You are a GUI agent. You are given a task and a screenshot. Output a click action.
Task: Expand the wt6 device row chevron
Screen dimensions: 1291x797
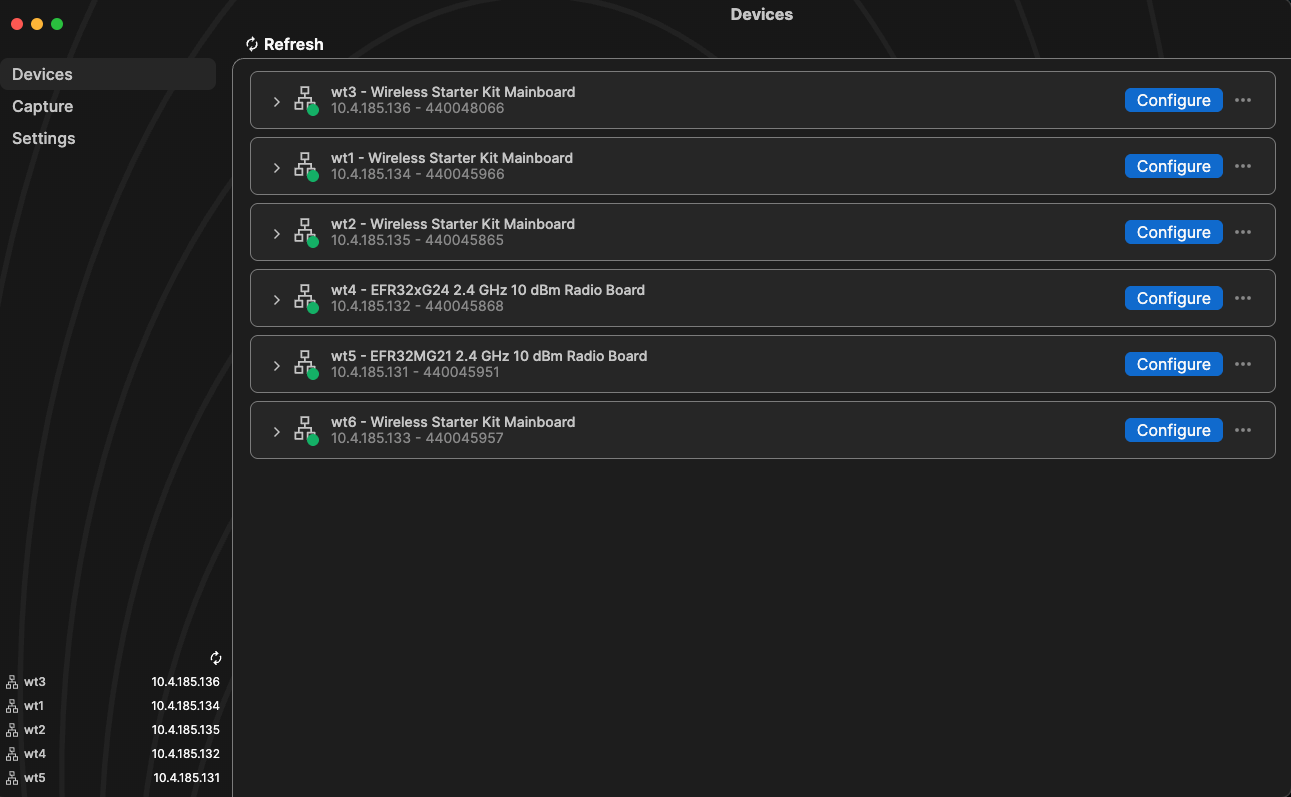point(277,432)
